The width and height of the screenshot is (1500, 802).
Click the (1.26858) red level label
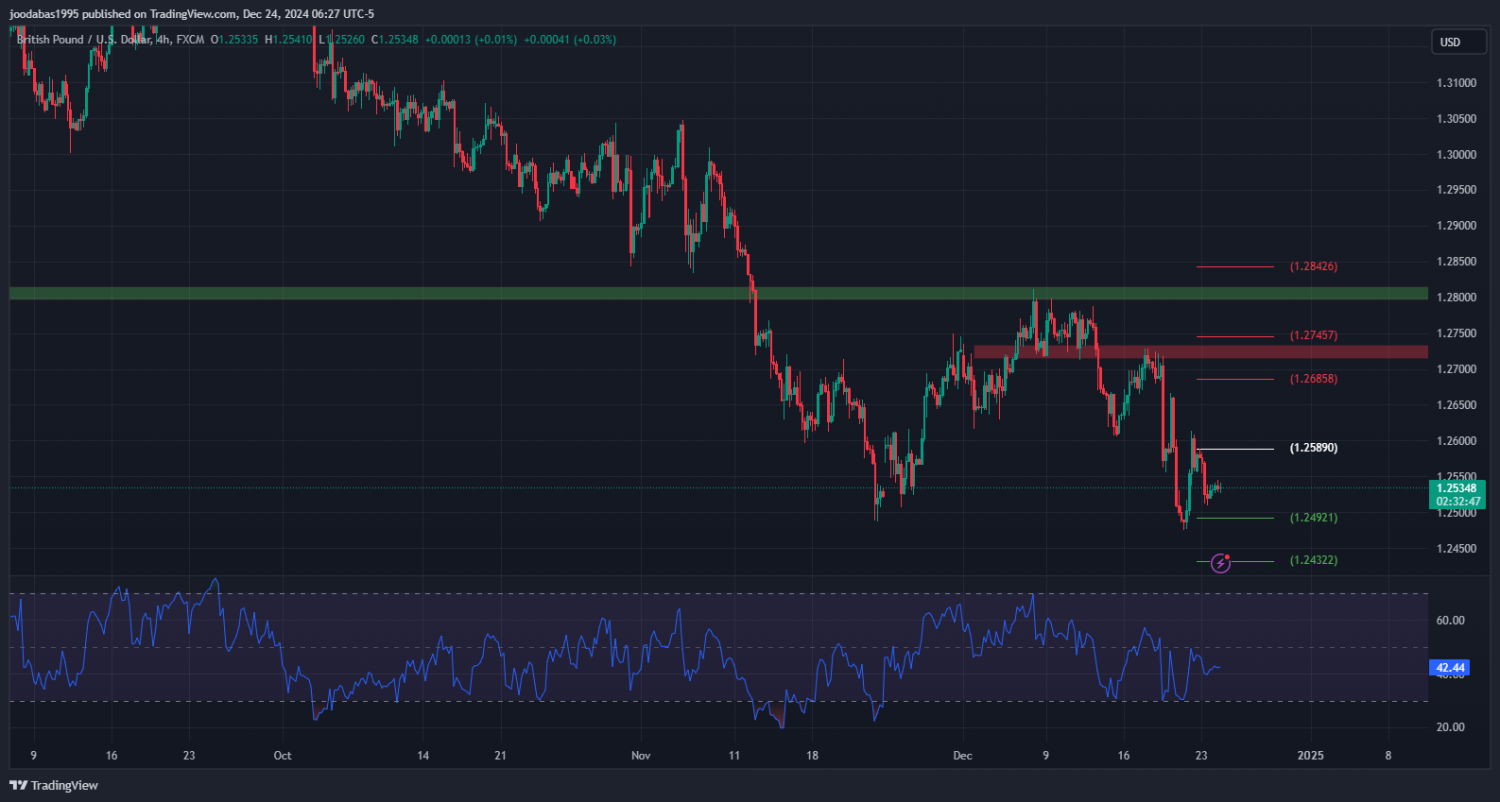1313,379
